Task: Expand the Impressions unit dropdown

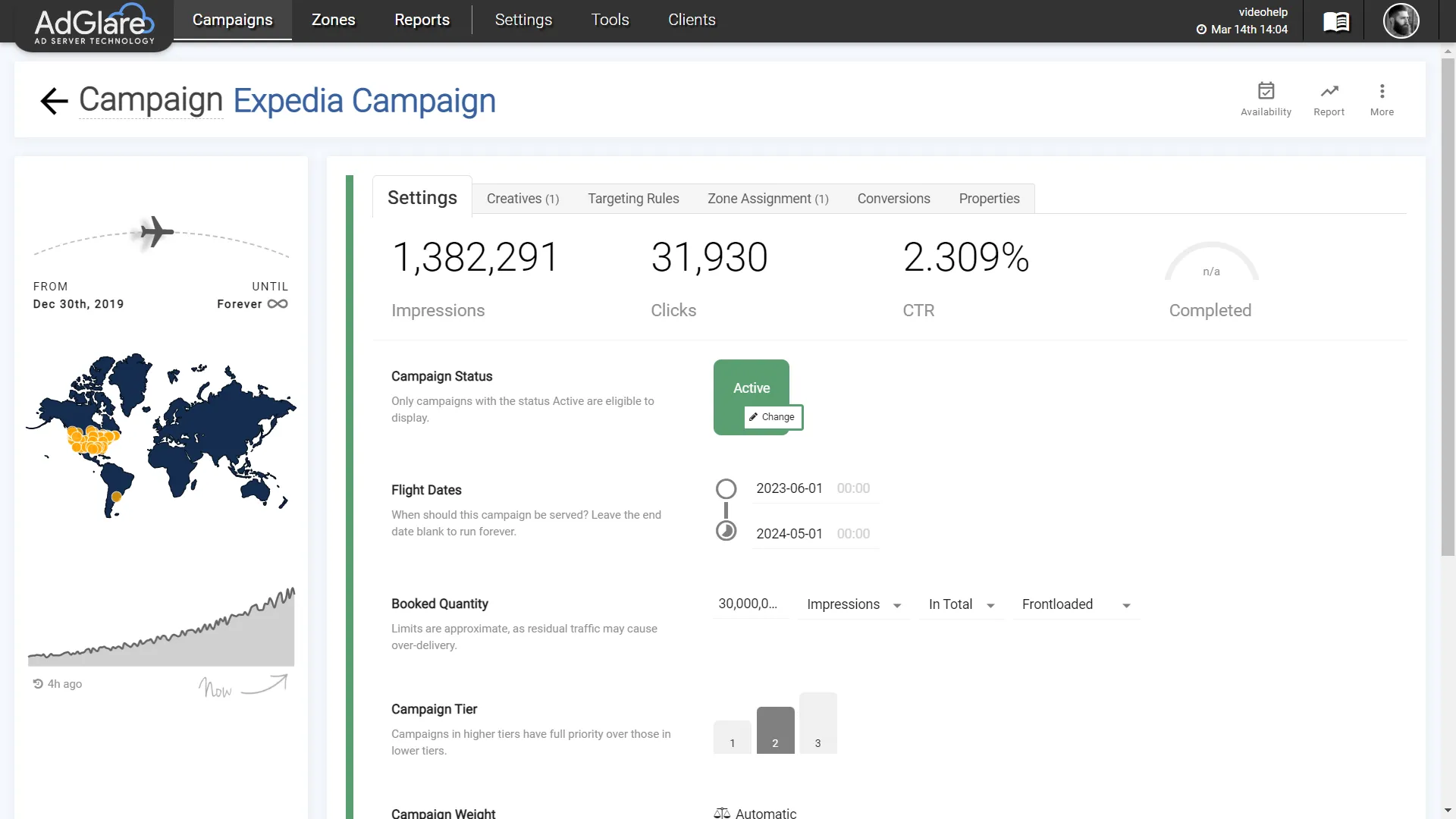Action: pyautogui.click(x=853, y=604)
